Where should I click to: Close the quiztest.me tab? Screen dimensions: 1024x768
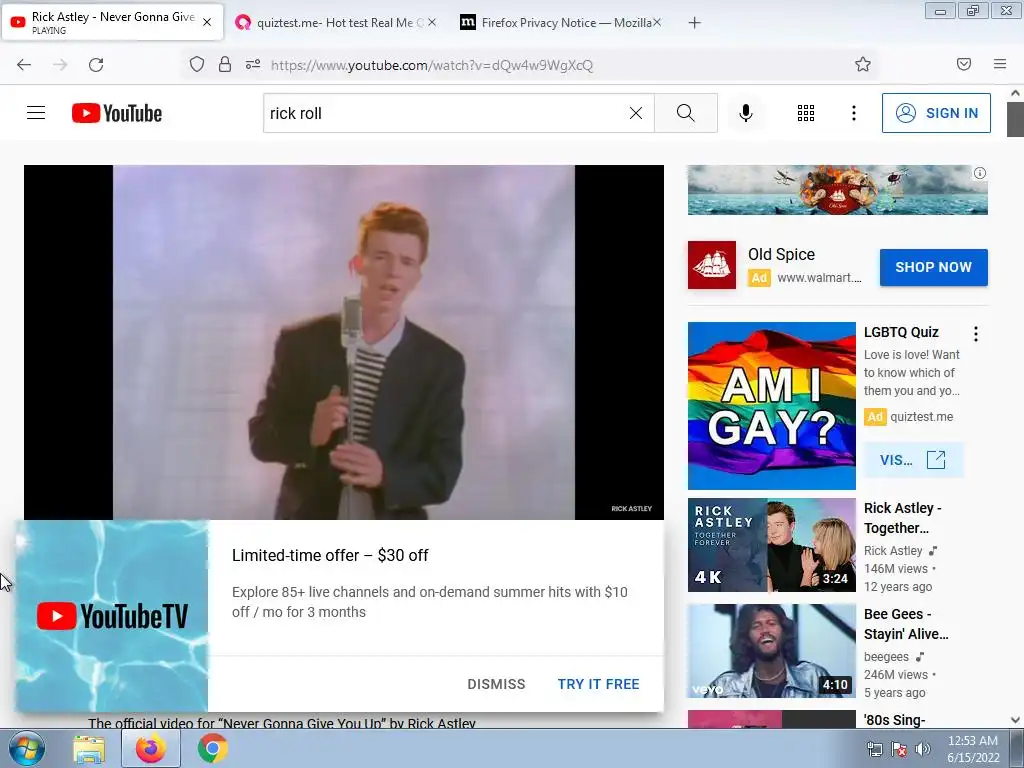click(432, 22)
